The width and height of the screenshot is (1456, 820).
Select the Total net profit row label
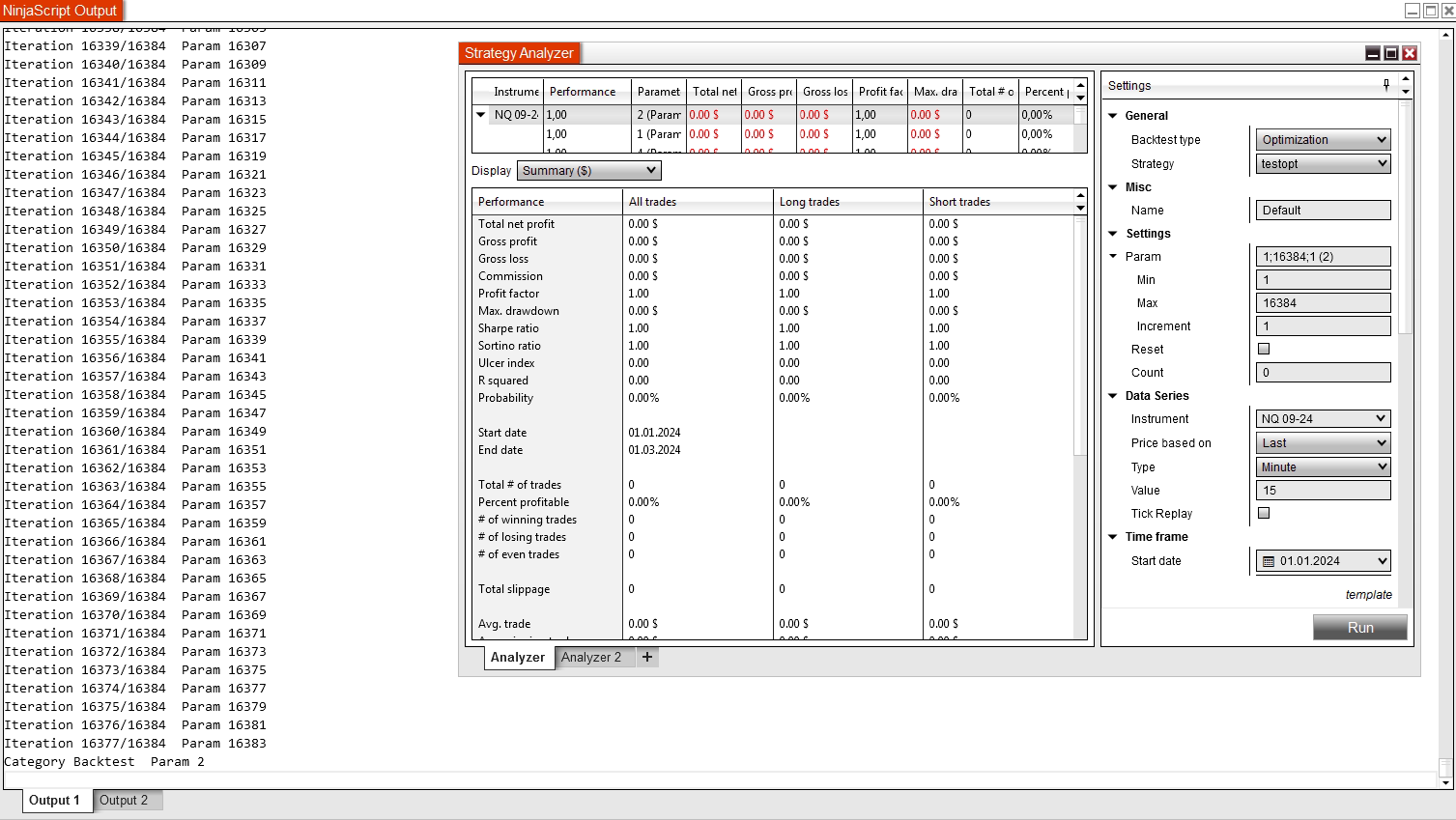[516, 224]
